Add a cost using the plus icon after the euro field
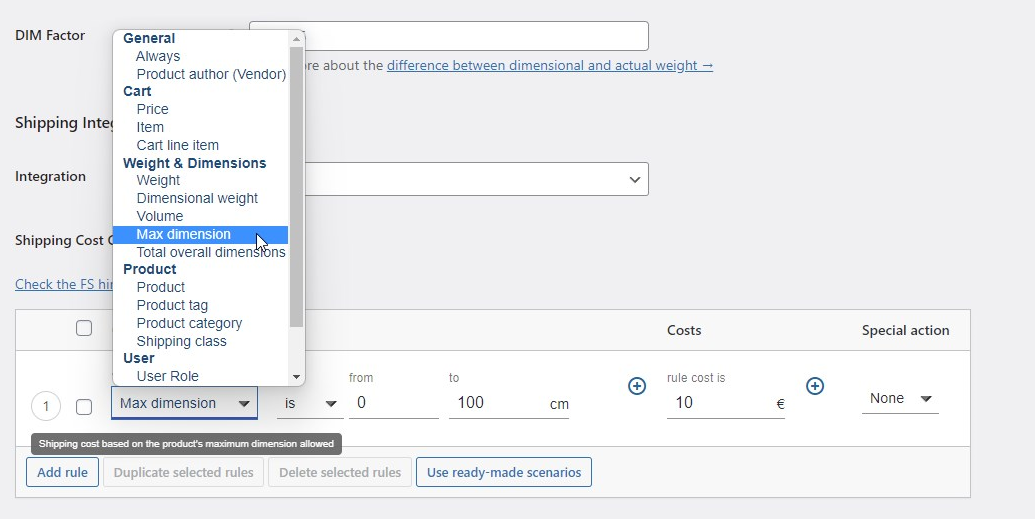The image size is (1035, 519). tap(815, 386)
